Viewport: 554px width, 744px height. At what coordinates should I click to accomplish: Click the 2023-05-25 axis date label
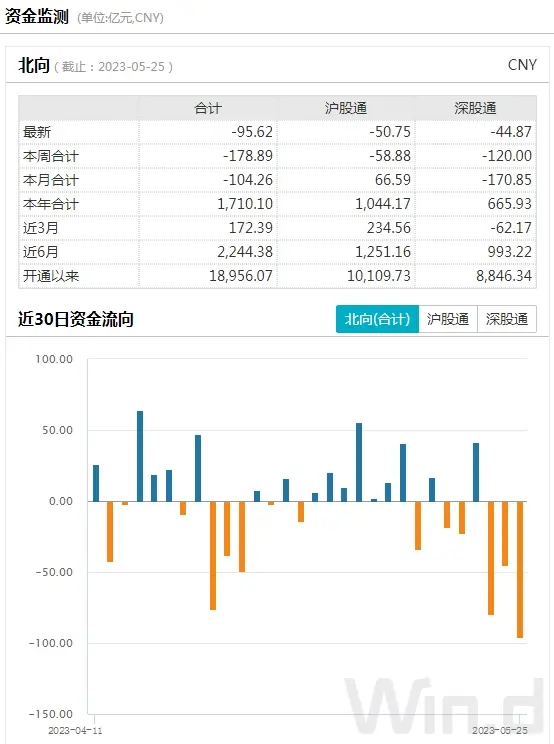coord(500,730)
